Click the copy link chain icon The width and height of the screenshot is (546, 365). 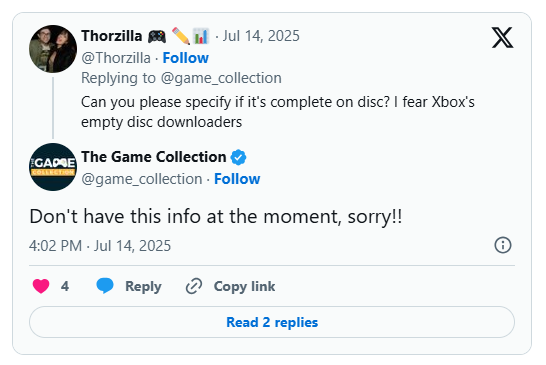(194, 286)
